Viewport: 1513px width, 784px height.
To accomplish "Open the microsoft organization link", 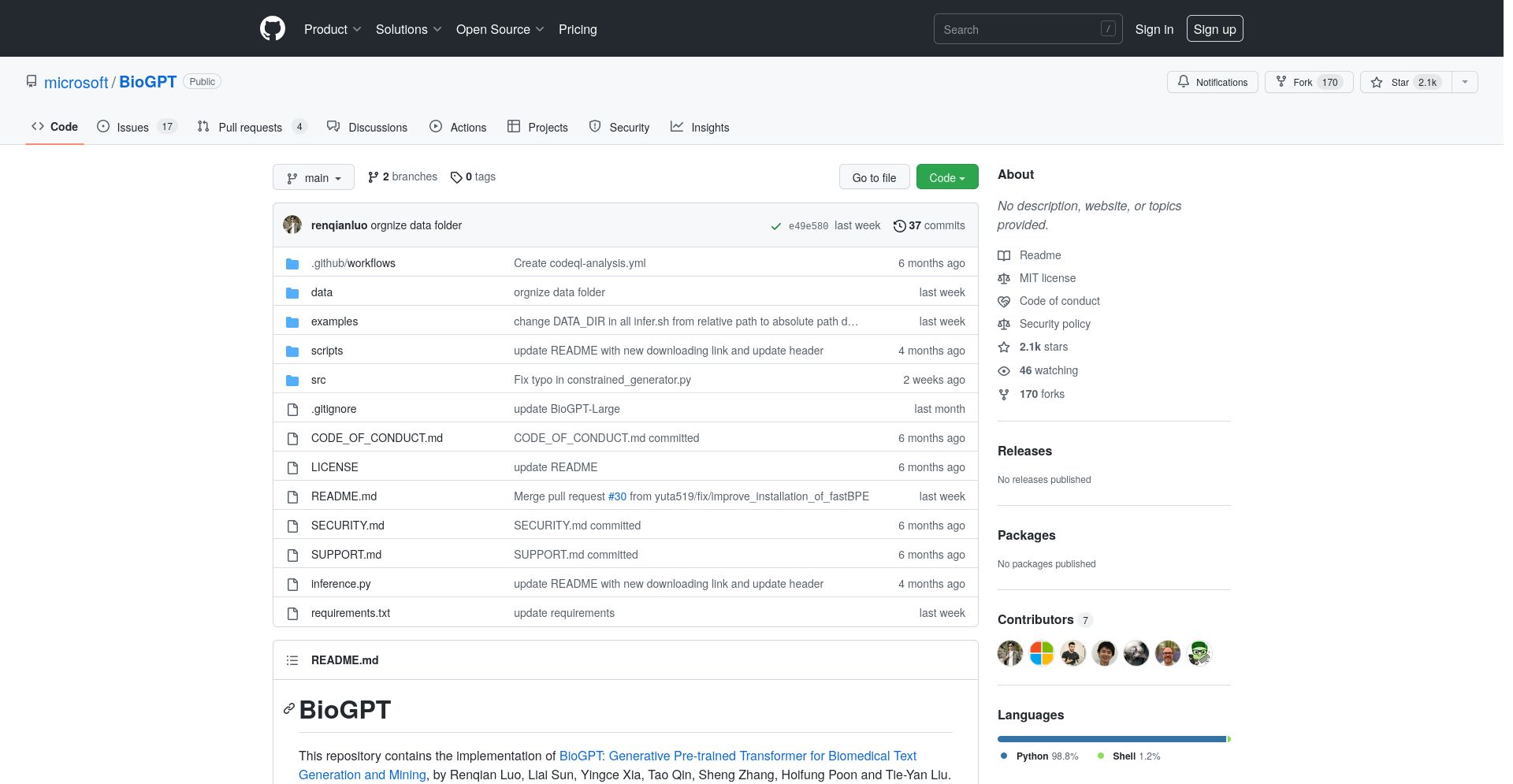I will coord(76,82).
